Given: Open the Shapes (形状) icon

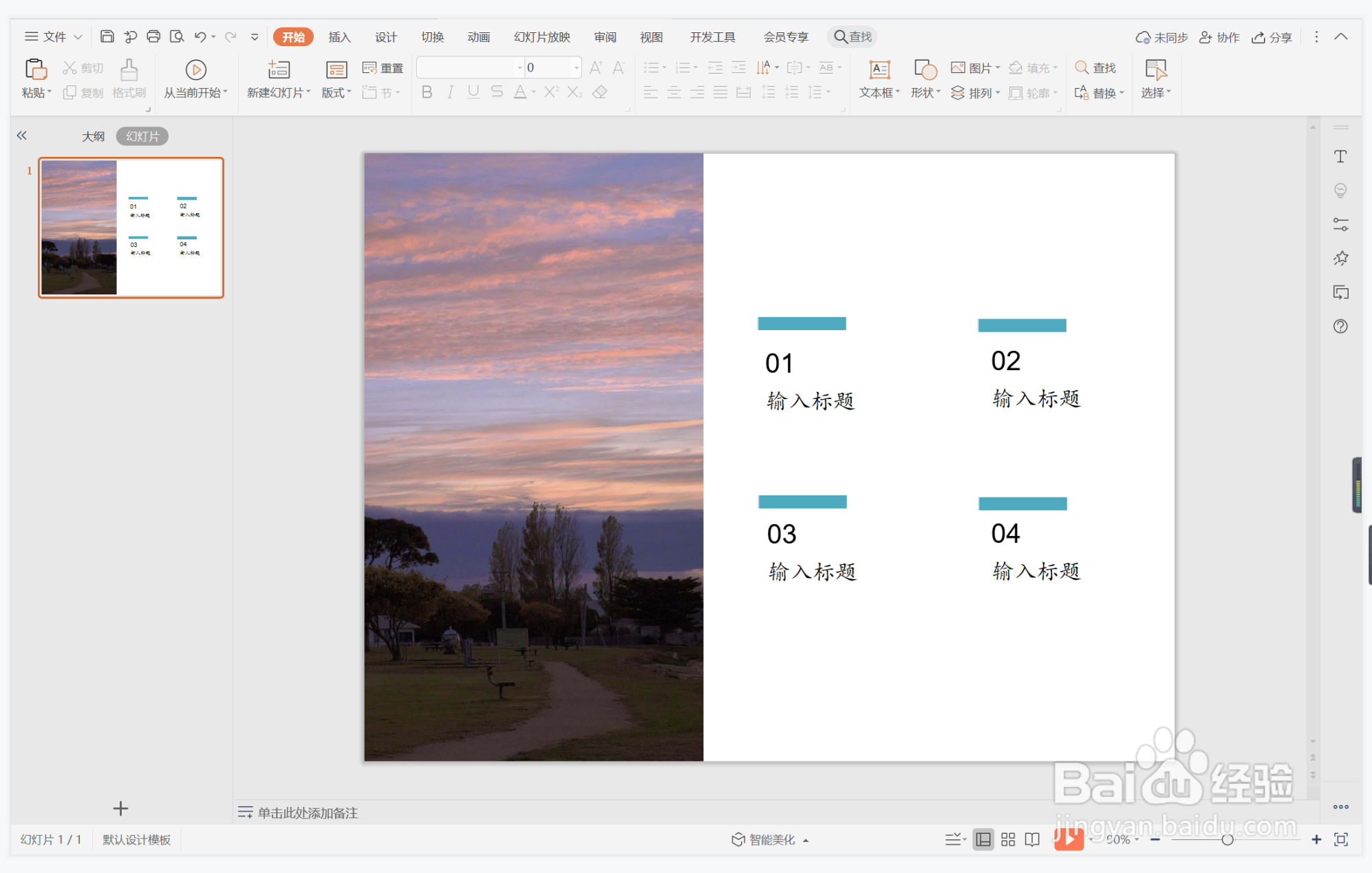Looking at the screenshot, I should pyautogui.click(x=925, y=69).
